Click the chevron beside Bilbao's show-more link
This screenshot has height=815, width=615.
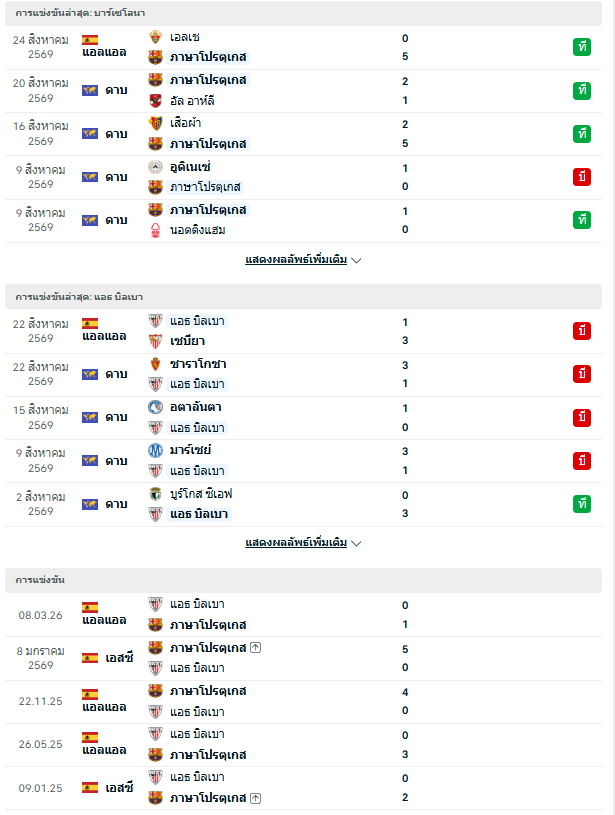[356, 543]
